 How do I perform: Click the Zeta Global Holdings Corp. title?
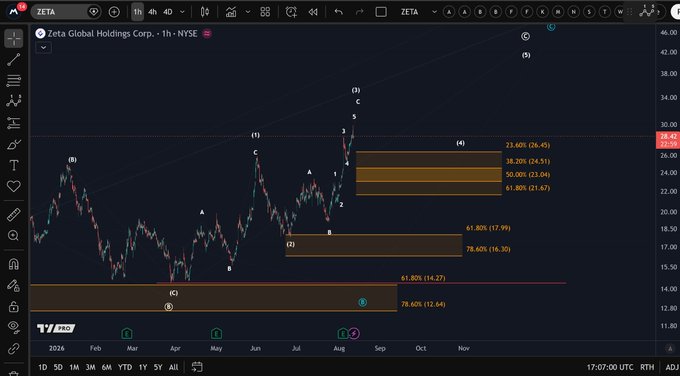point(101,33)
